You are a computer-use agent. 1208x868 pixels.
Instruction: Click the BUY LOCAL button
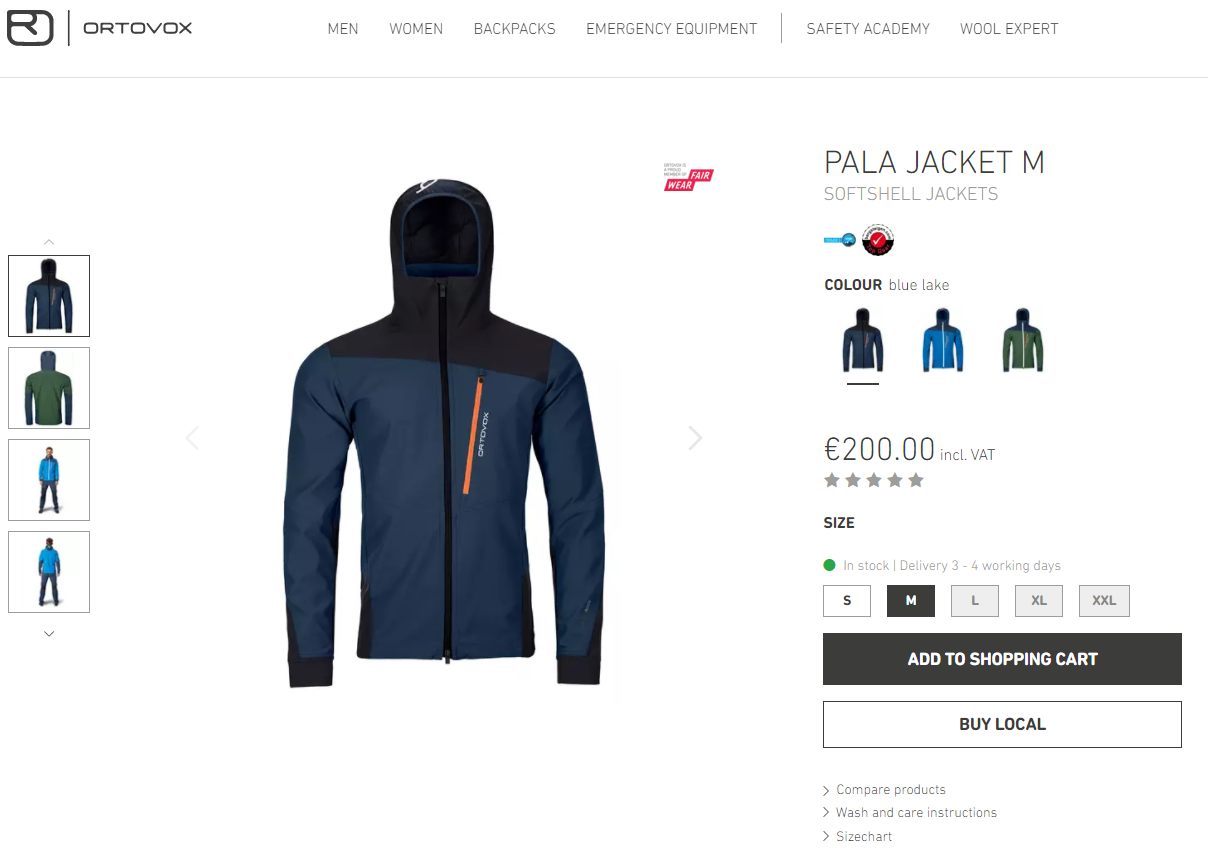[x=1002, y=724]
